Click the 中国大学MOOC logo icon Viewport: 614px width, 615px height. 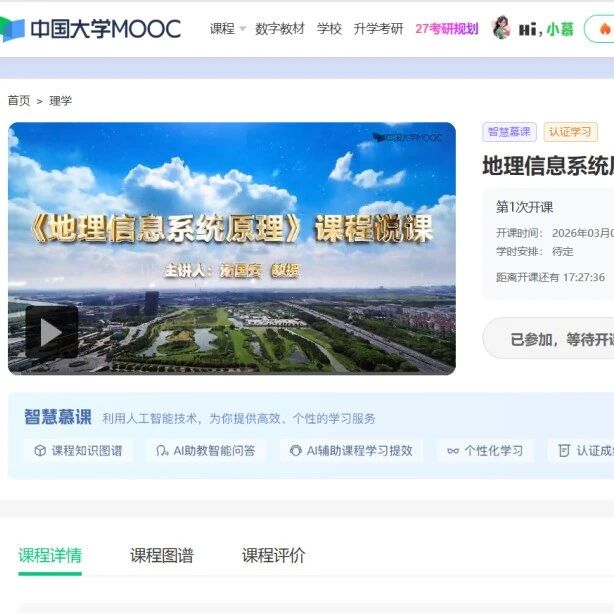[12, 29]
